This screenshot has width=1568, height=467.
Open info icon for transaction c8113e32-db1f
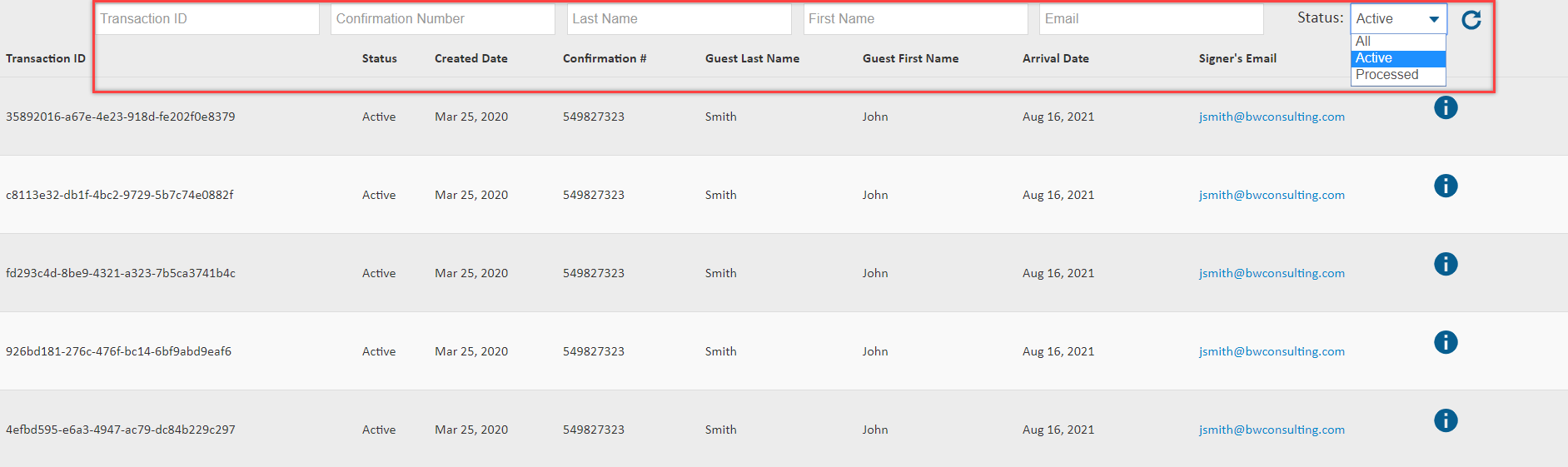pyautogui.click(x=1446, y=186)
